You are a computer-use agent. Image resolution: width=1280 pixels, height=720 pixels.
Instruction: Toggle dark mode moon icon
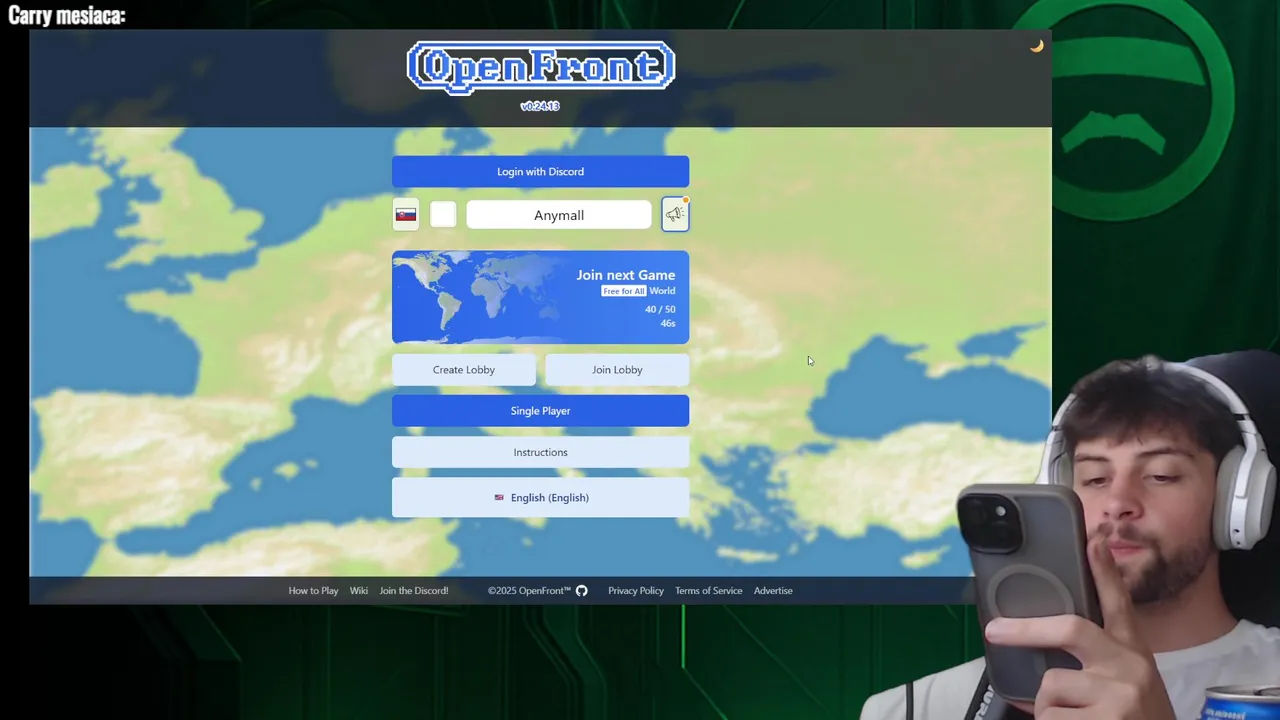point(1037,46)
